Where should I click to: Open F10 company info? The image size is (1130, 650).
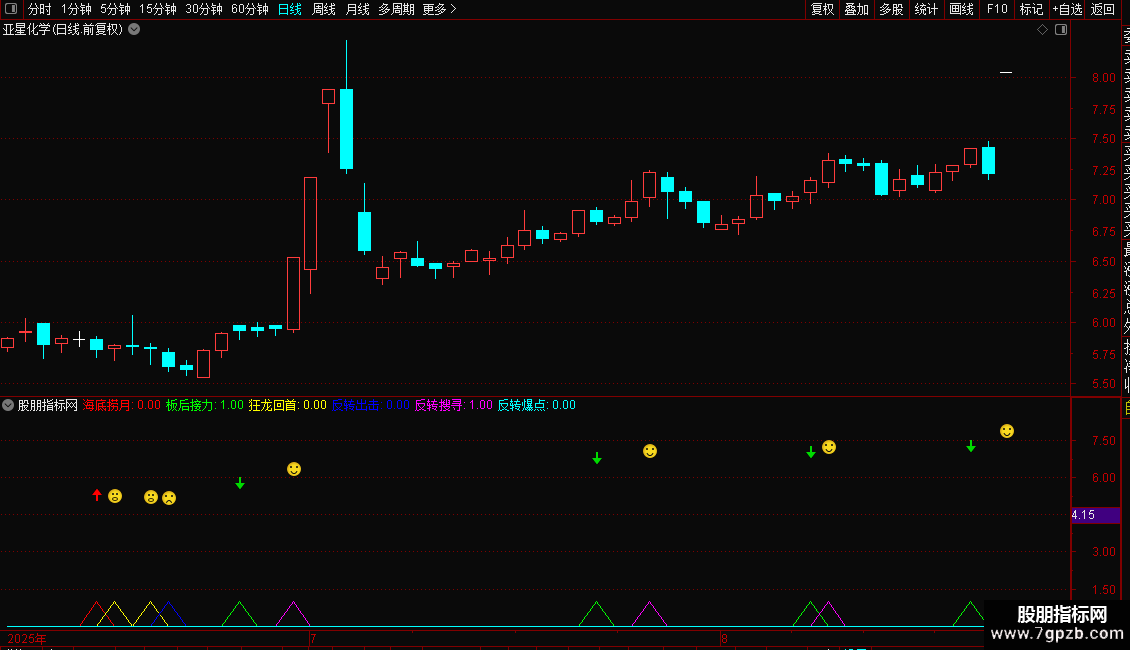997,9
